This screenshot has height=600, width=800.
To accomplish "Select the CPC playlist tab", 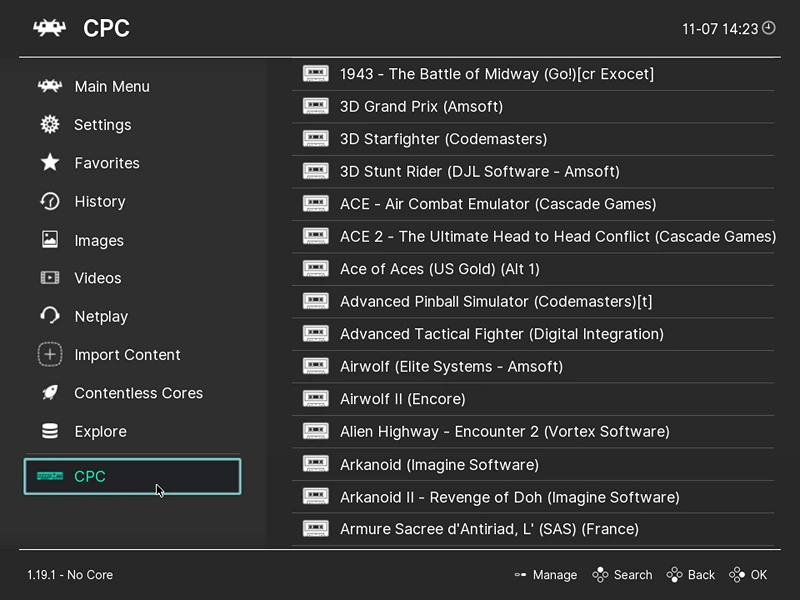I will 132,477.
